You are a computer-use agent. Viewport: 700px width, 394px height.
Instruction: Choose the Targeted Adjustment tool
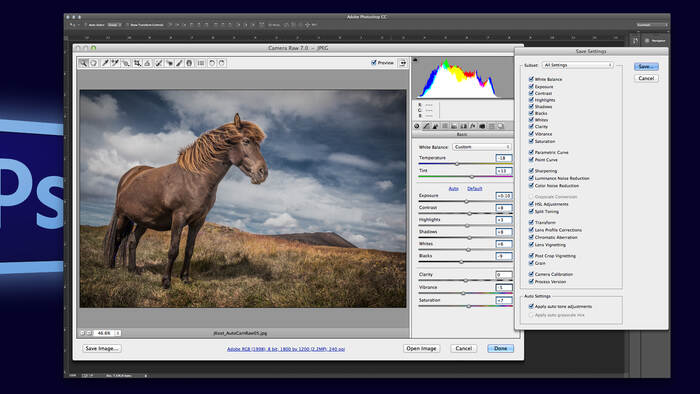pos(126,63)
